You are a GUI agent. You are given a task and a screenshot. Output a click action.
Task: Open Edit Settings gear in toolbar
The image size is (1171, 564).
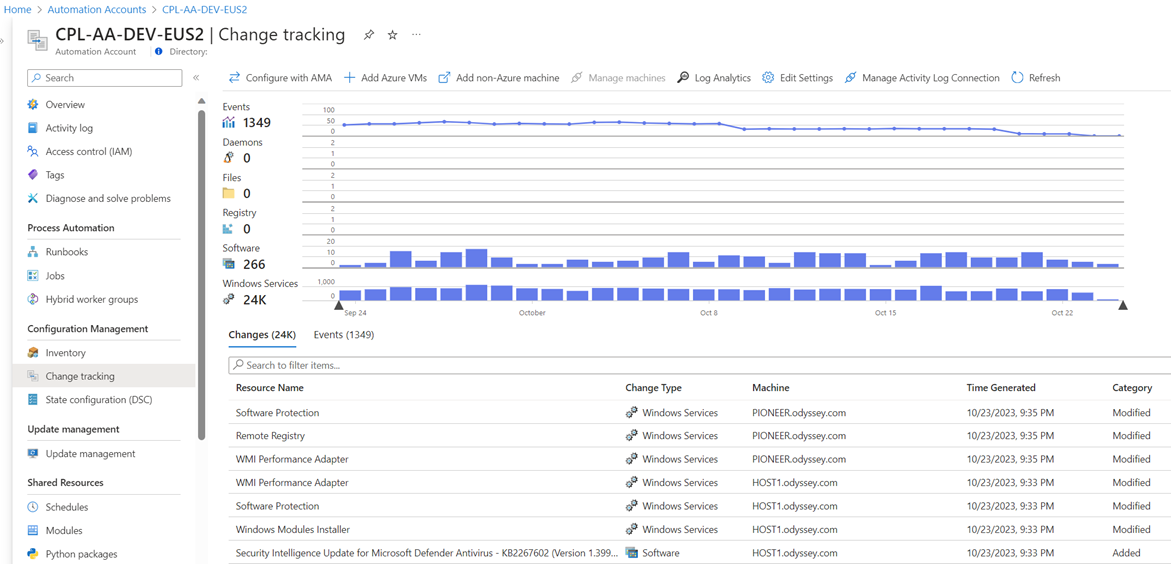coord(768,78)
